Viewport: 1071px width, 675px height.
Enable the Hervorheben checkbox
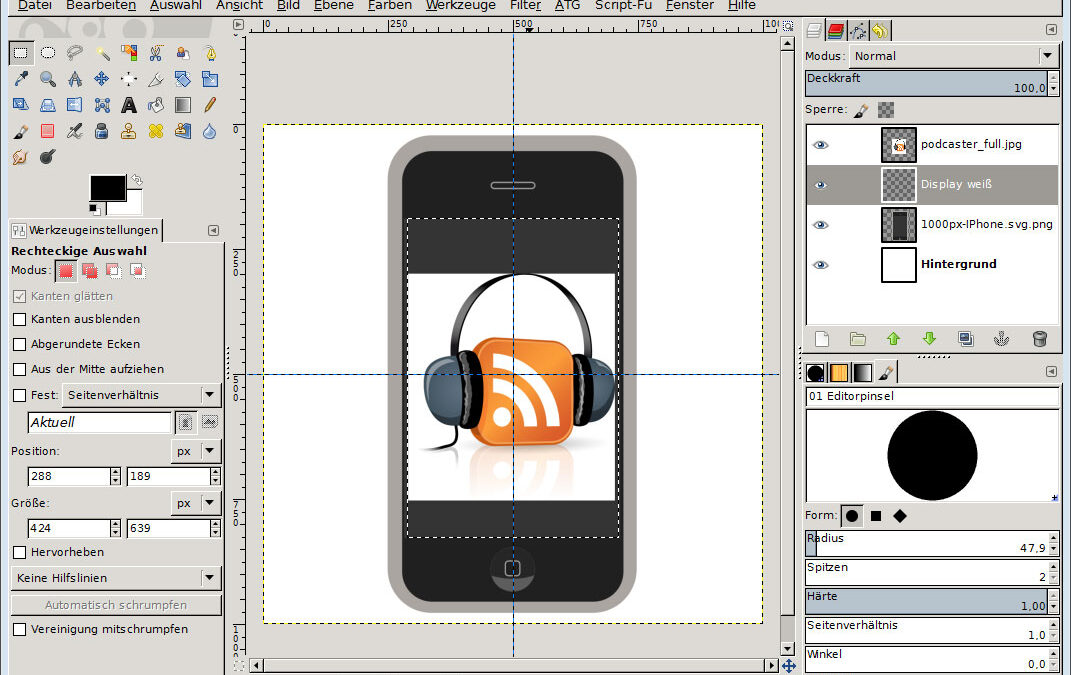coord(20,552)
